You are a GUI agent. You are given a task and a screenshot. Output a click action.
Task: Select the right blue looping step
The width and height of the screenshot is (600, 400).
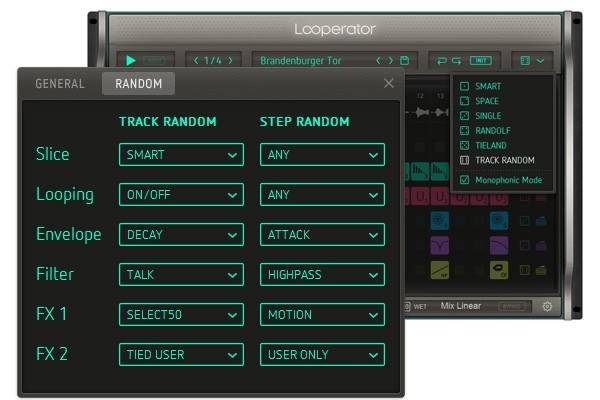[x=499, y=220]
